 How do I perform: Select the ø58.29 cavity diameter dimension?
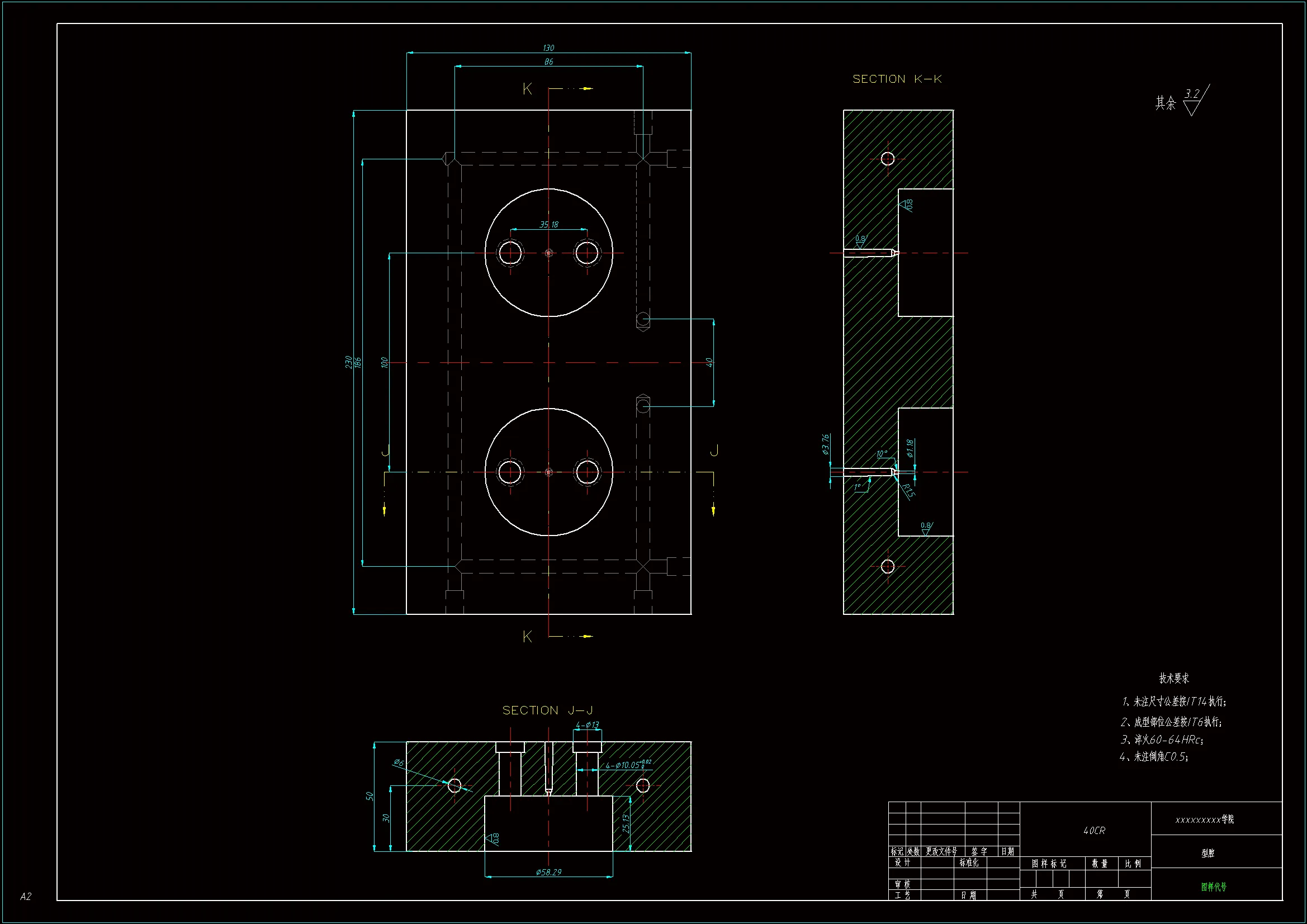pos(548,872)
